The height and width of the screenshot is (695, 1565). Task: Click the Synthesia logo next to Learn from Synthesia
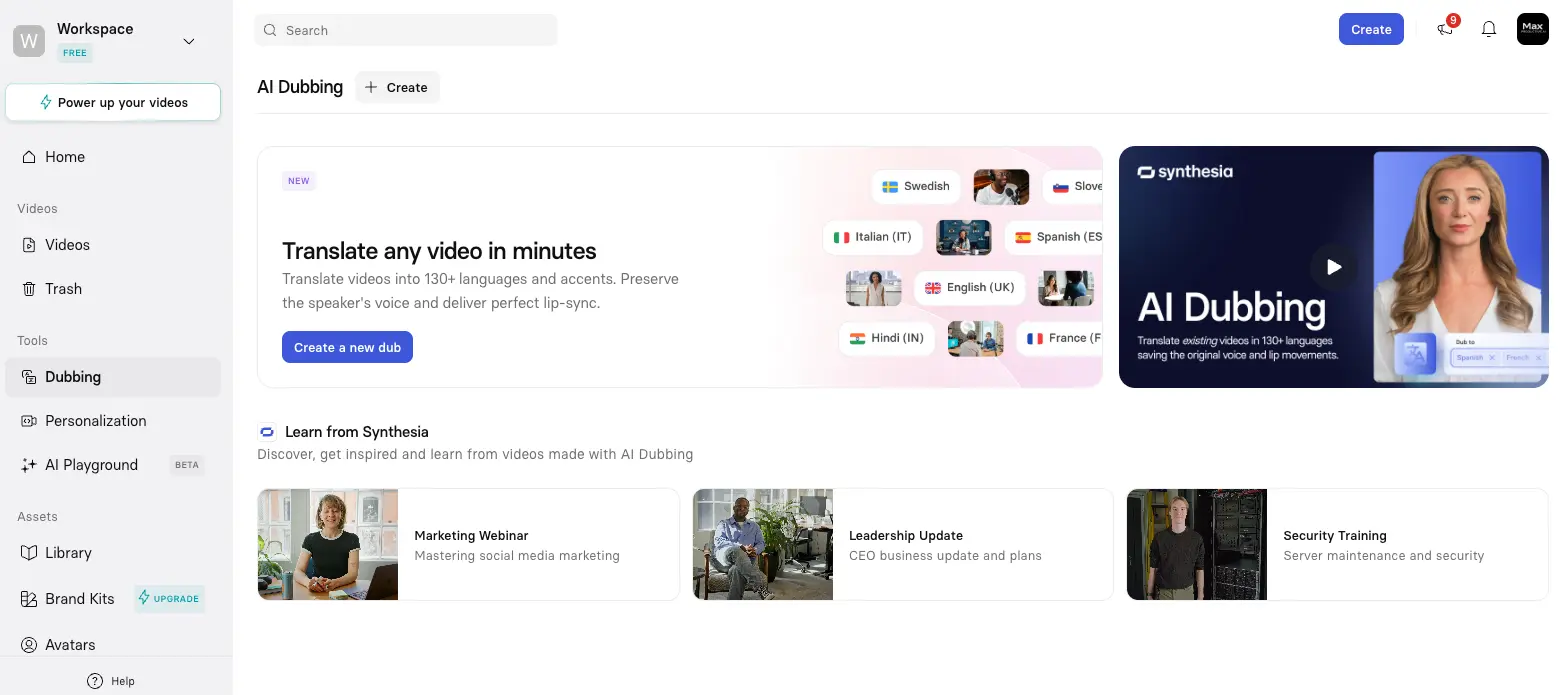coord(267,432)
